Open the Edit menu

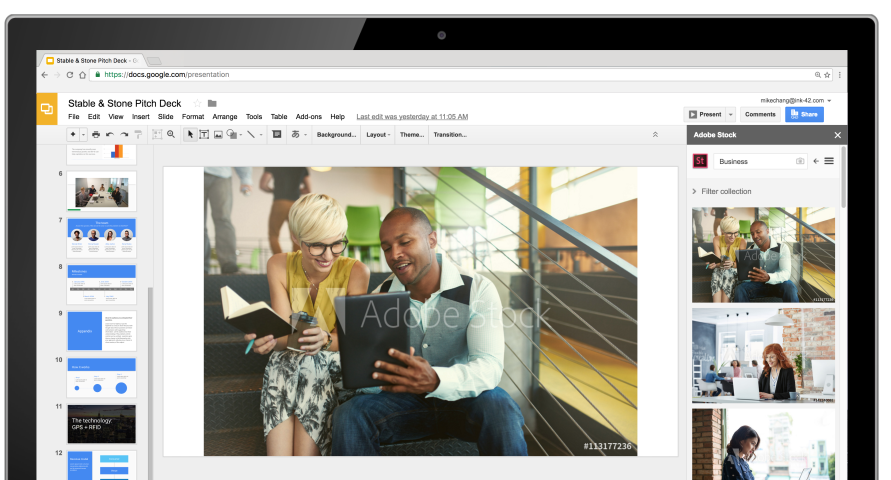[x=94, y=116]
